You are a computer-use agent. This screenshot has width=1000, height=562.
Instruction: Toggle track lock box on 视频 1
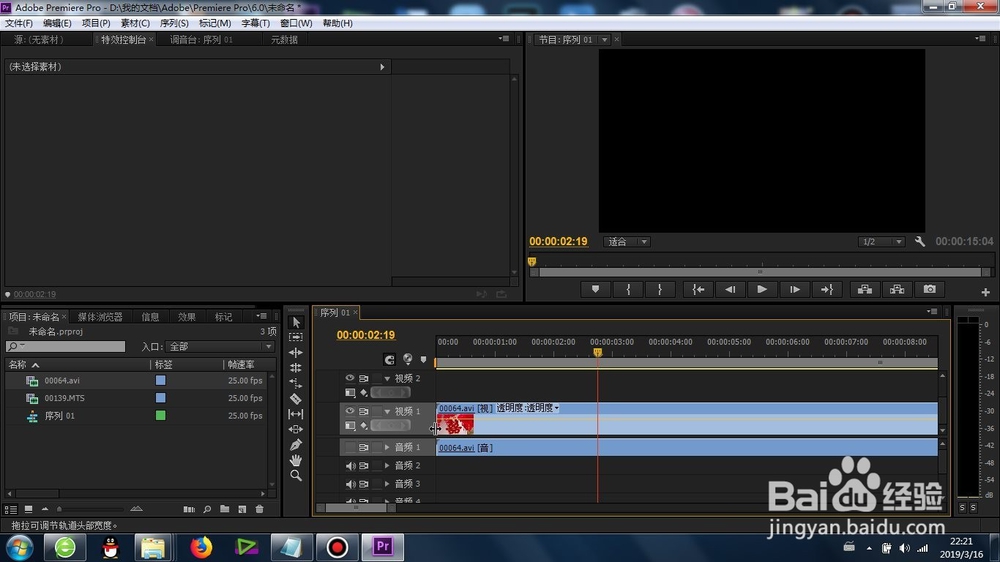(378, 411)
